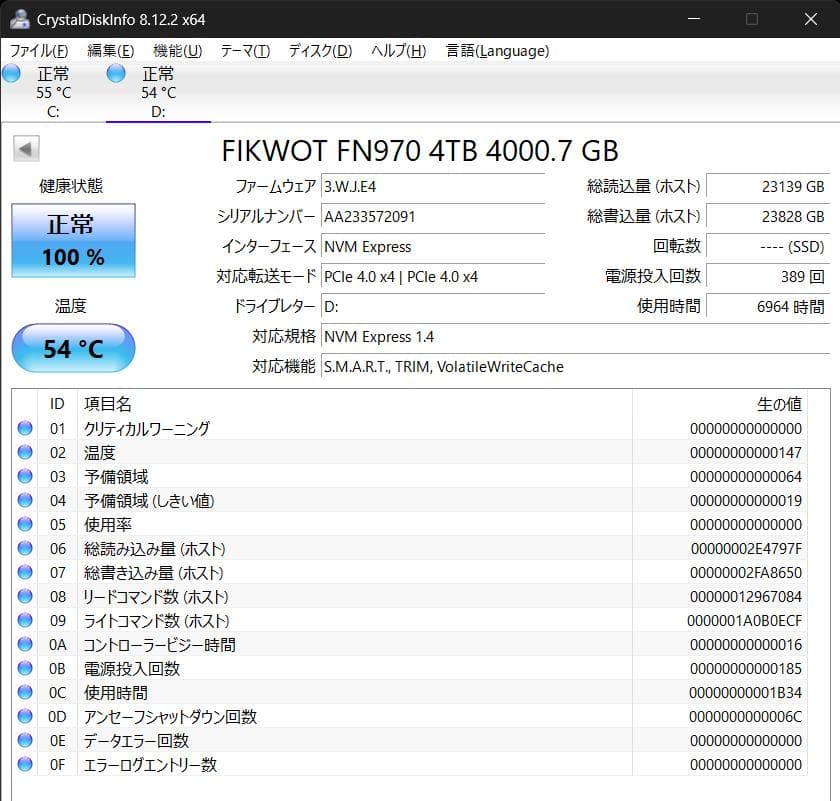Click status icon for 使用率 row

25,524
